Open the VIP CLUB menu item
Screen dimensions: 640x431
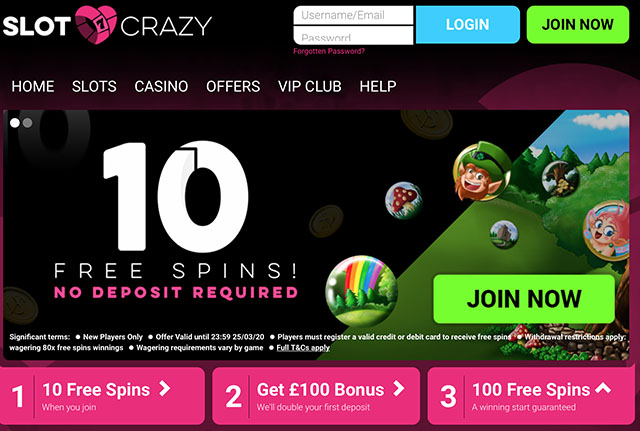[x=310, y=87]
